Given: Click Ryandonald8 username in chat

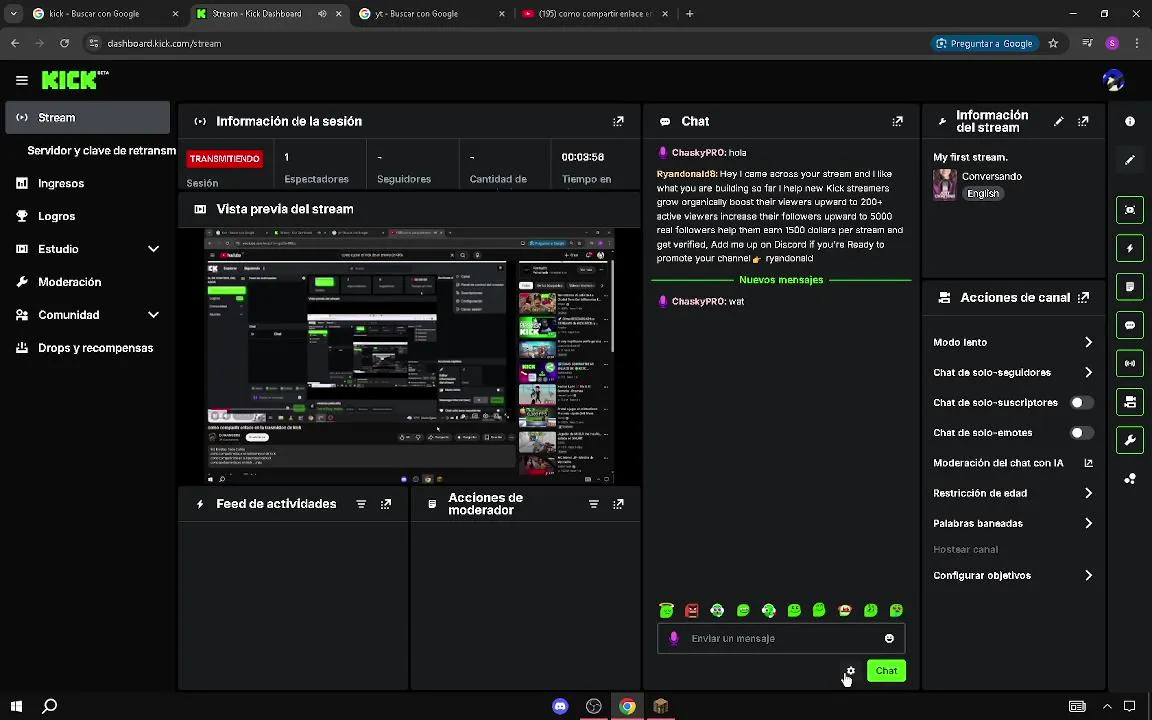Looking at the screenshot, I should pos(686,174).
